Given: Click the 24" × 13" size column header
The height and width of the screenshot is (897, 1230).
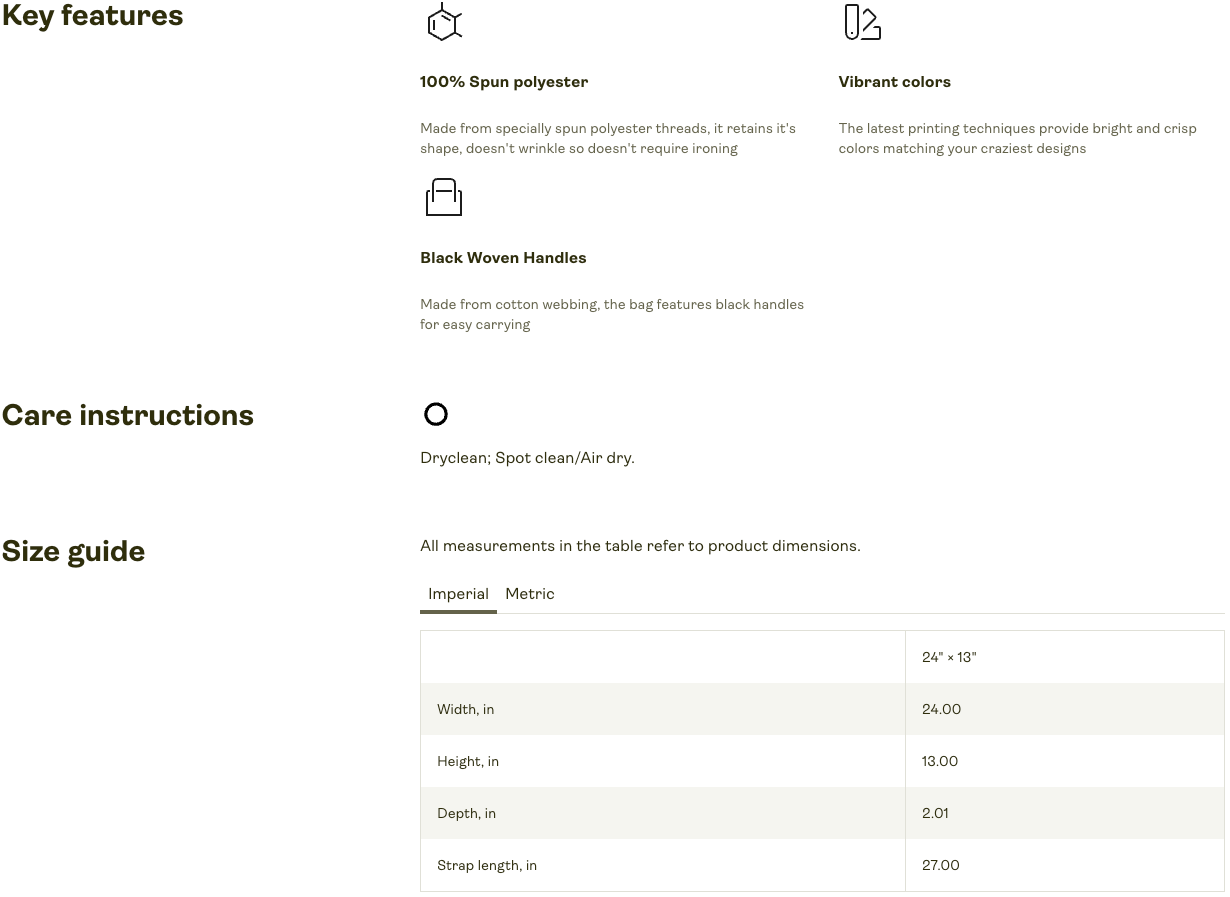Looking at the screenshot, I should pyautogui.click(x=949, y=658).
